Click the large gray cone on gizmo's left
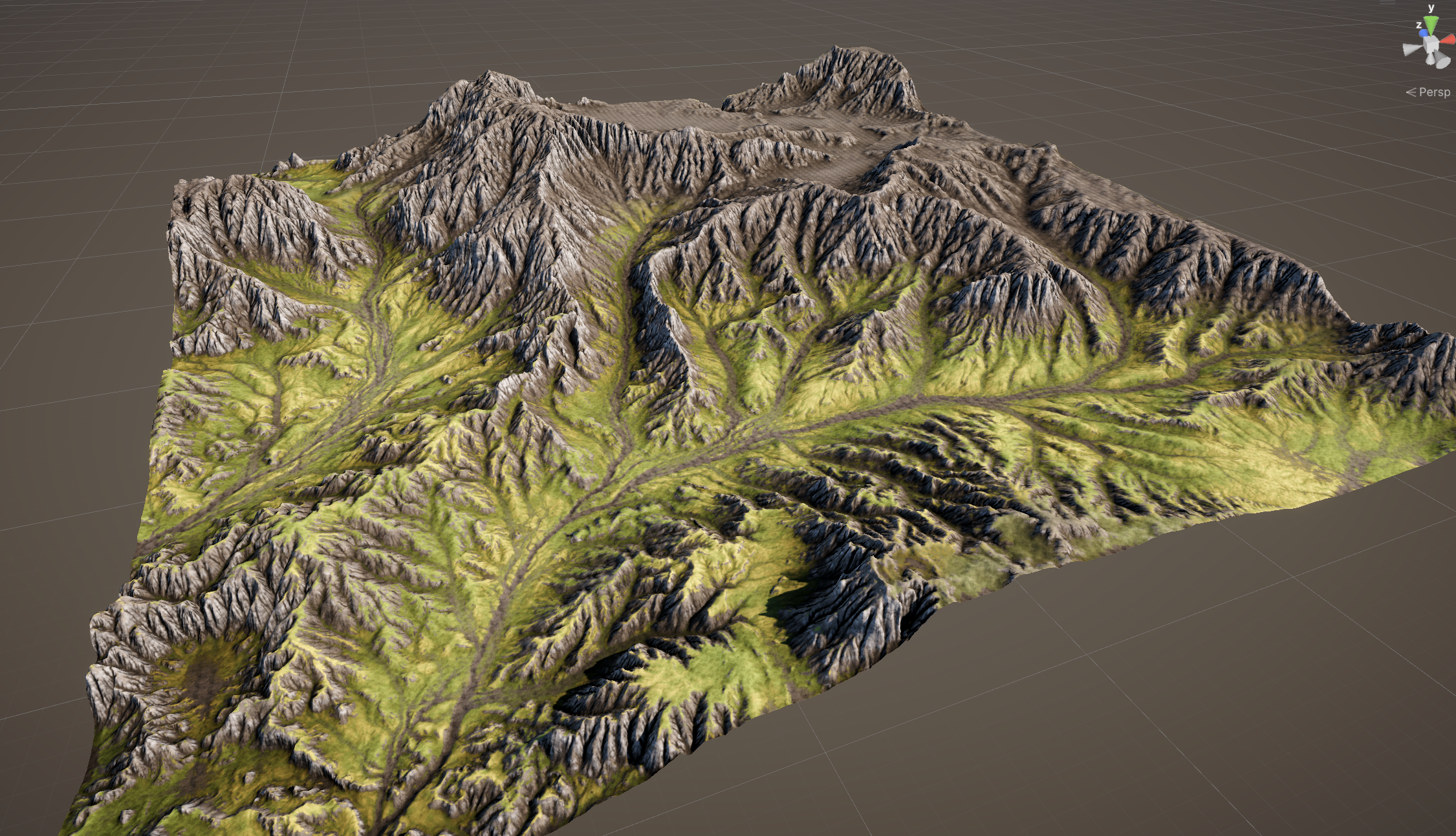Screen dimensions: 1456x836 (x=1409, y=49)
